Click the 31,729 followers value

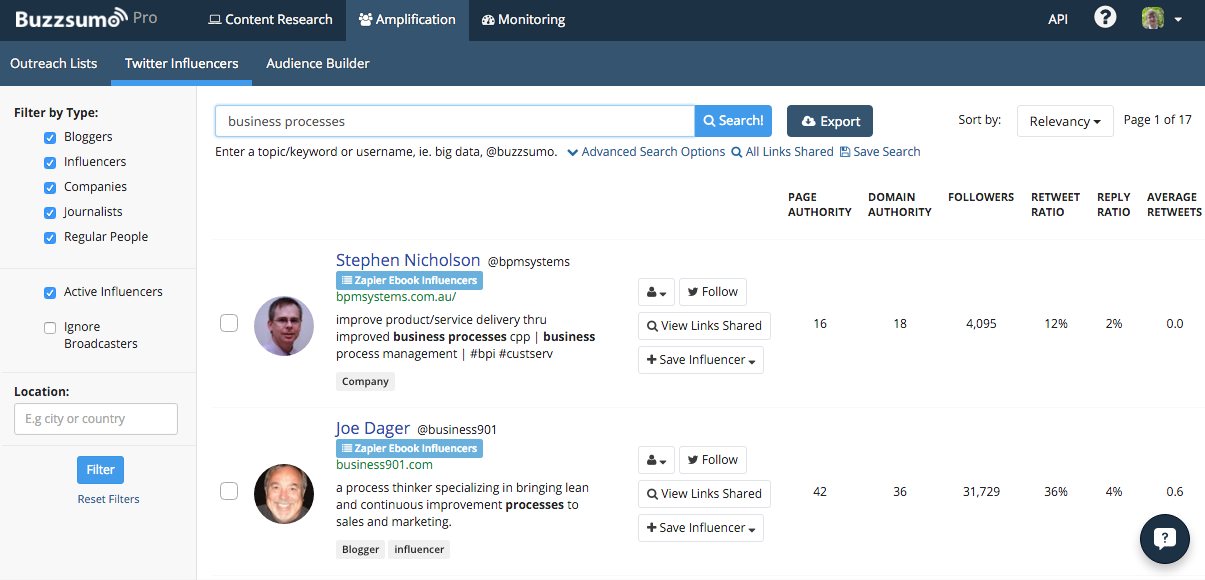(x=980, y=492)
